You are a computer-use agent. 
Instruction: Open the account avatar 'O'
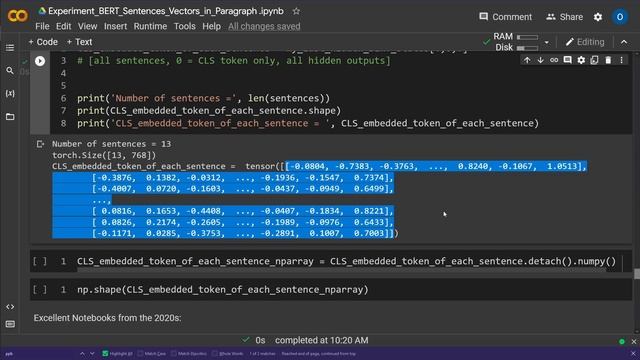(620, 17)
